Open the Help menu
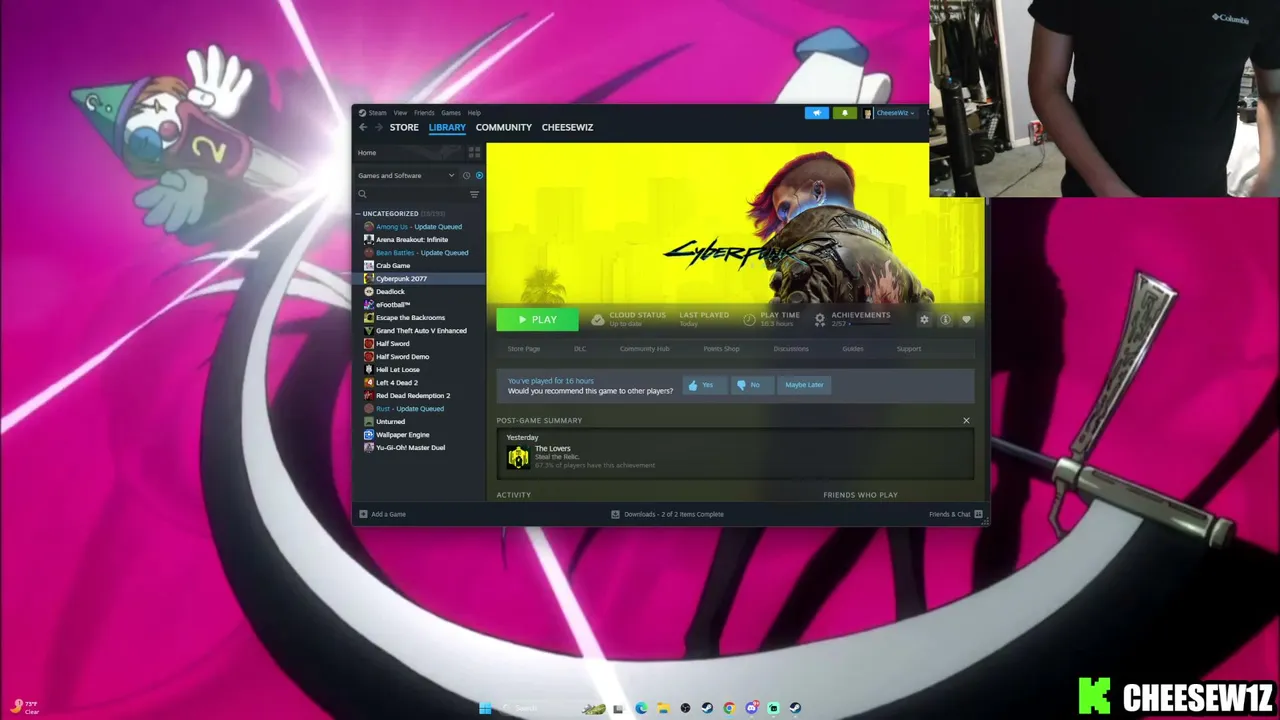 [474, 113]
